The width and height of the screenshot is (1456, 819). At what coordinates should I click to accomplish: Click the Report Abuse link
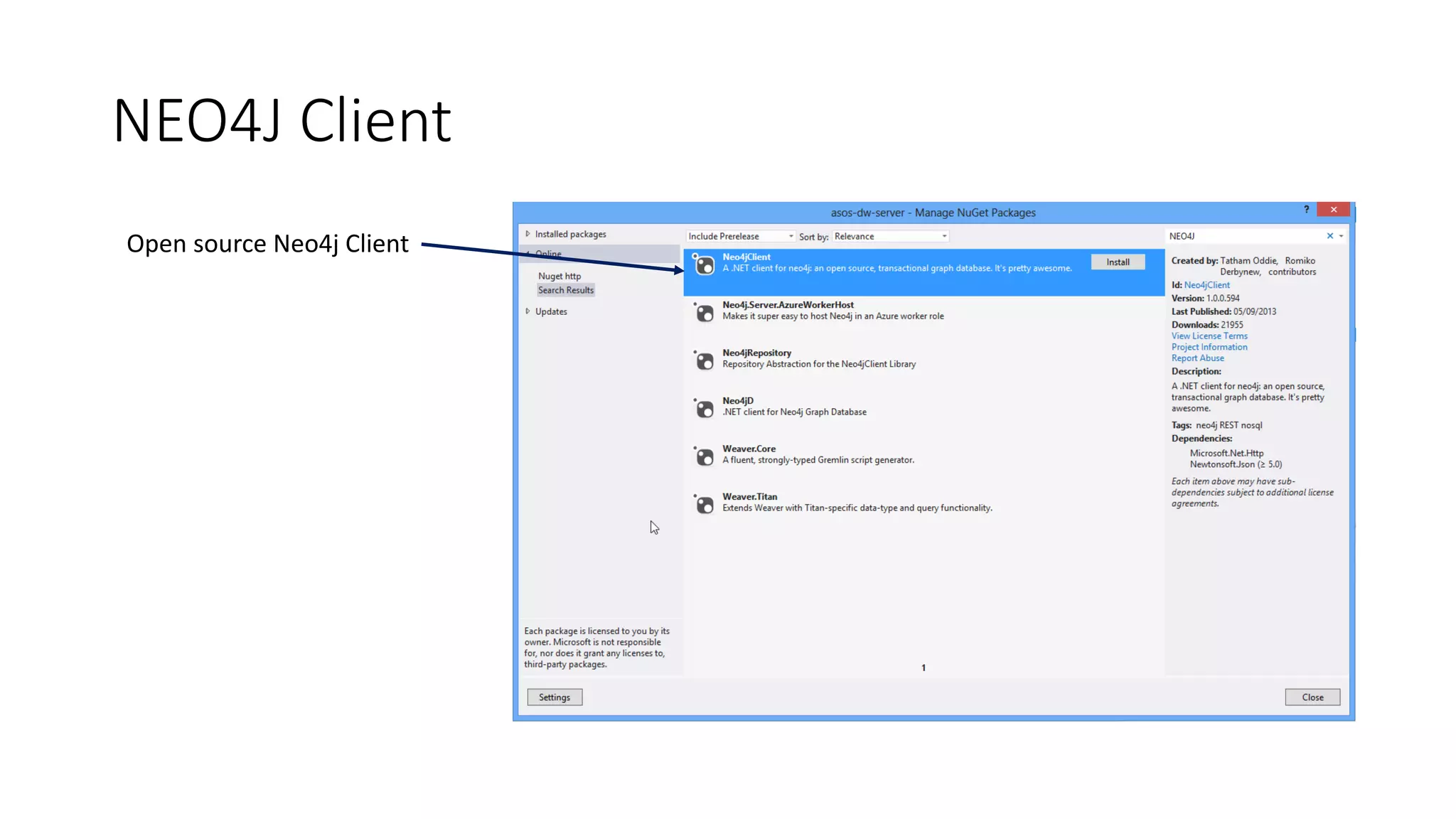click(1198, 358)
